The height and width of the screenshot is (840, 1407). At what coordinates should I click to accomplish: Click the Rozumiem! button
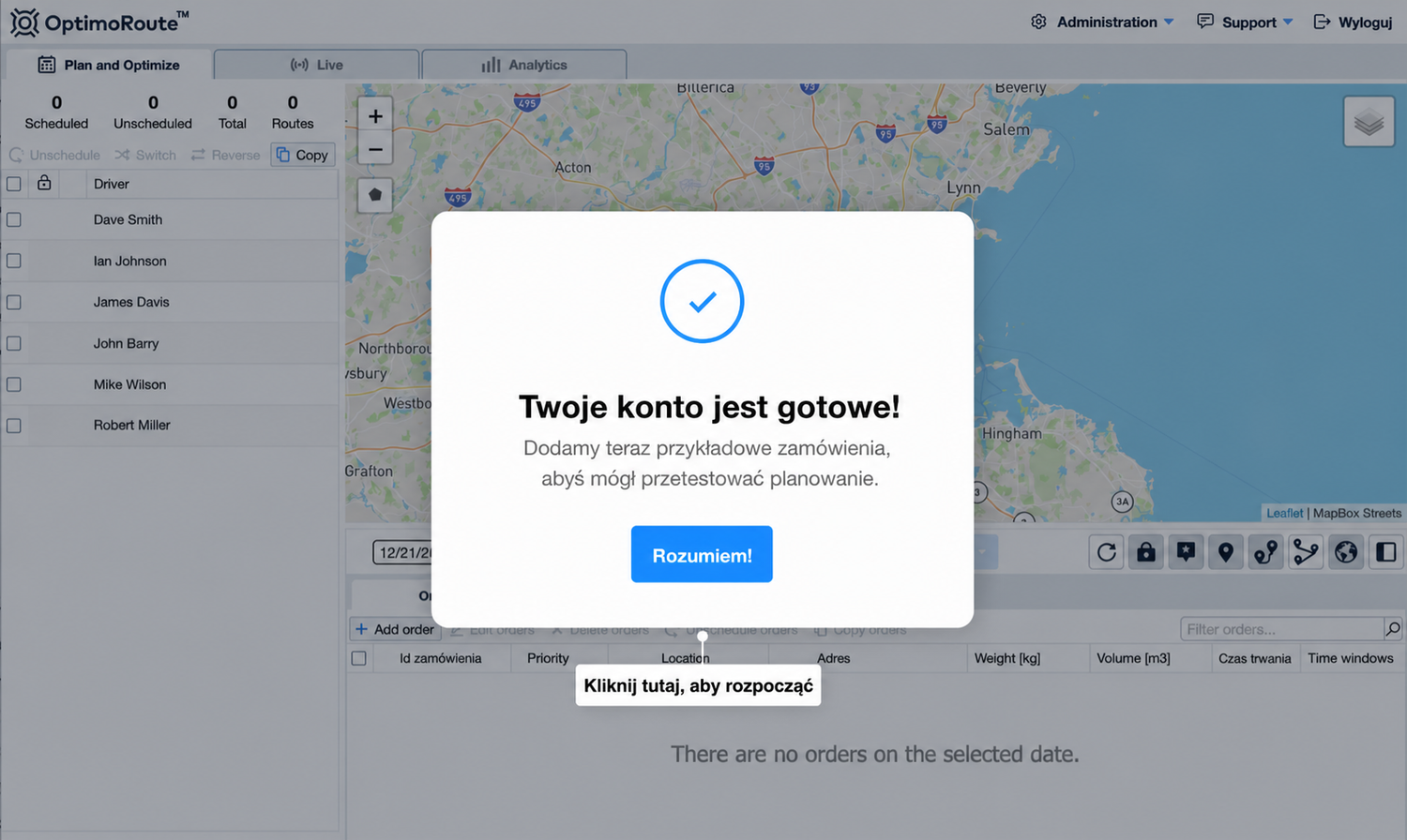tap(702, 554)
